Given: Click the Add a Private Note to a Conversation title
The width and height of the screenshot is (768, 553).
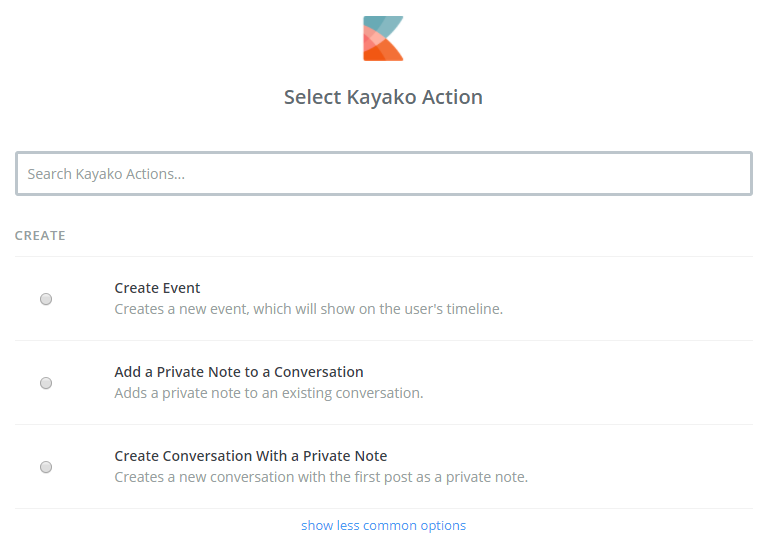Looking at the screenshot, I should coord(239,372).
